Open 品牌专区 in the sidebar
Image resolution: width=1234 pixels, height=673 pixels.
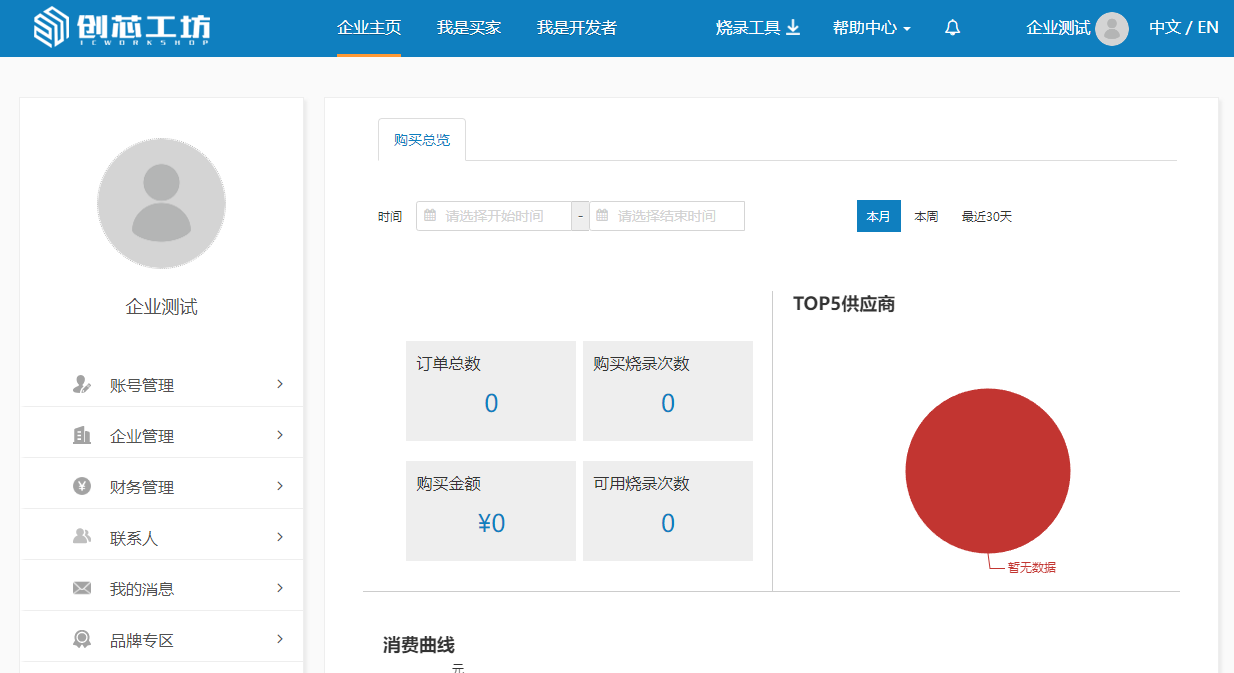tap(162, 640)
